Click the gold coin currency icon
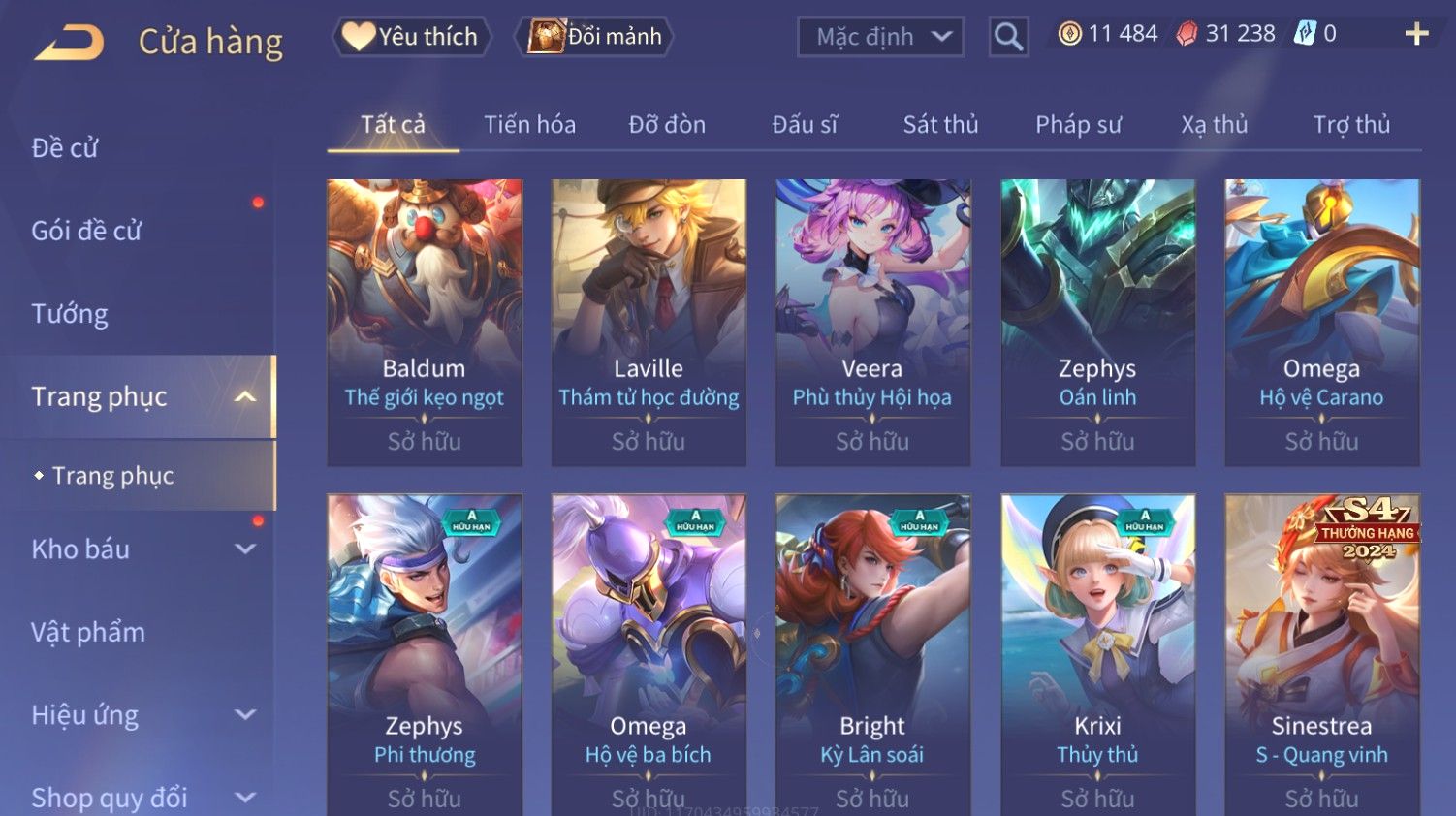 pyautogui.click(x=1069, y=34)
